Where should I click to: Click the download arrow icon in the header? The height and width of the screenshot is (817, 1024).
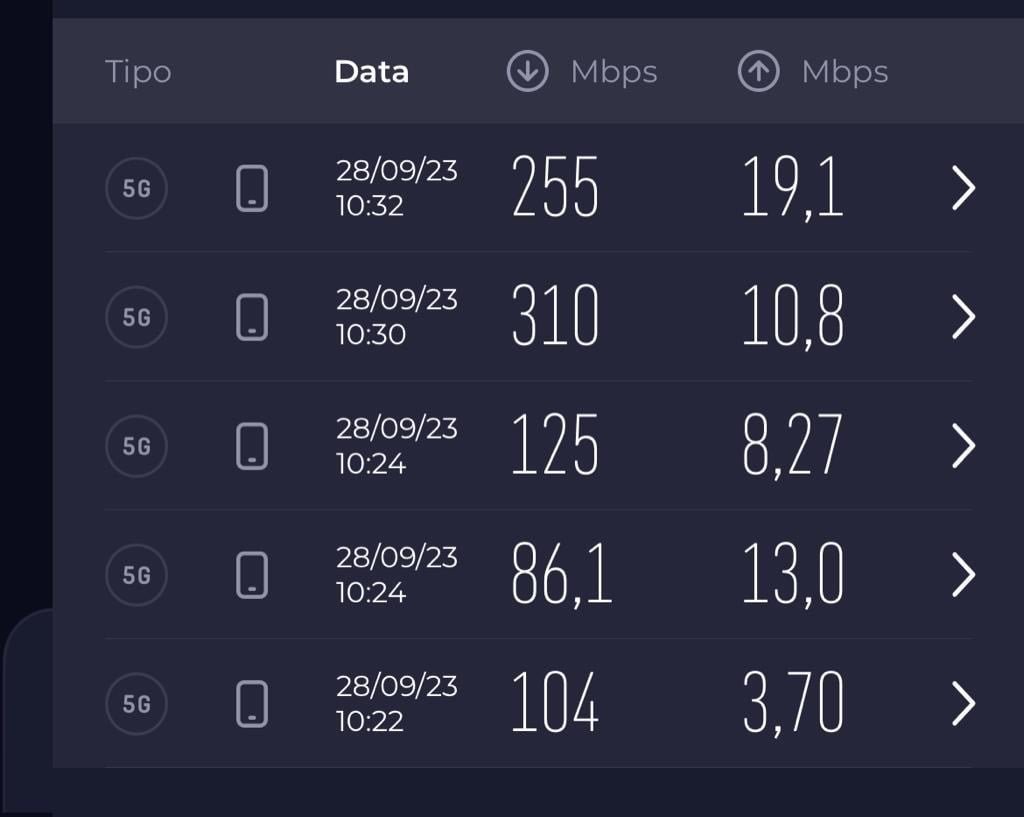point(528,71)
